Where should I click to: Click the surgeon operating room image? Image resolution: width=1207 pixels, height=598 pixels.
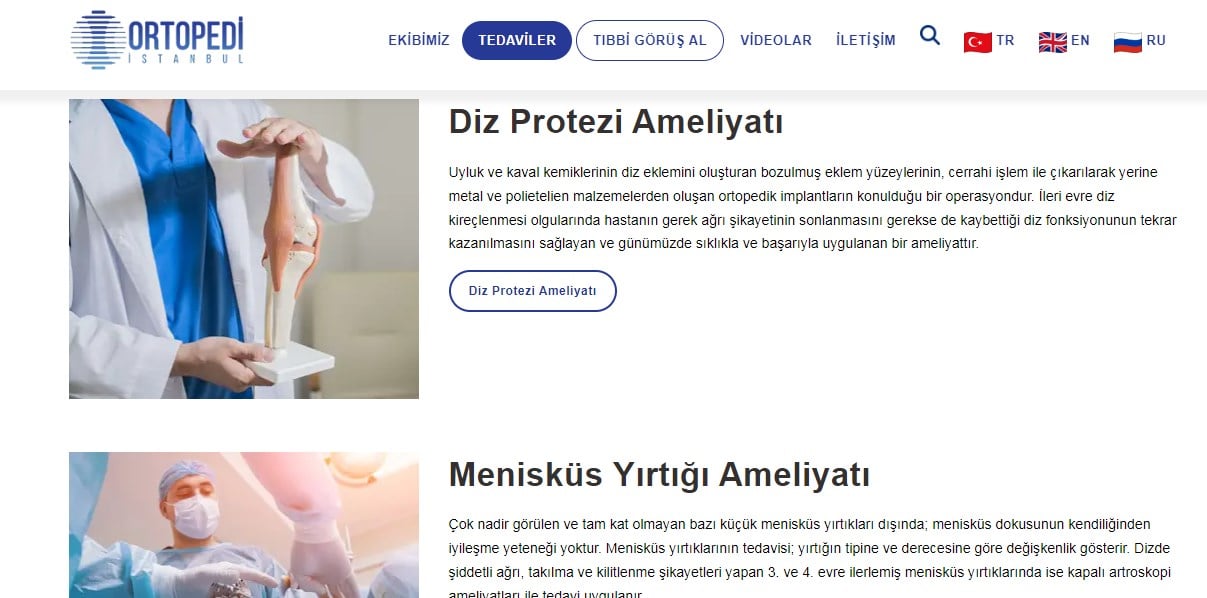pos(244,525)
